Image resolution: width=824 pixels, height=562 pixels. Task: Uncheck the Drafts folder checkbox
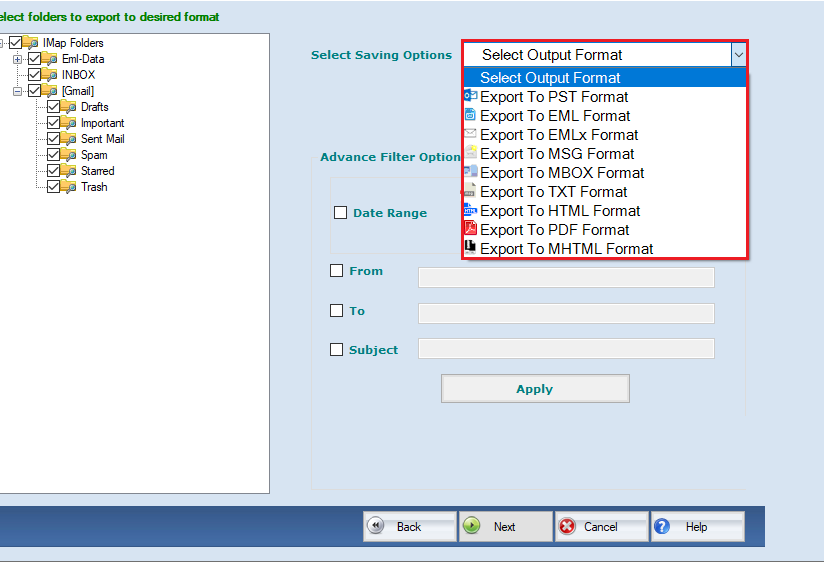pyautogui.click(x=53, y=107)
